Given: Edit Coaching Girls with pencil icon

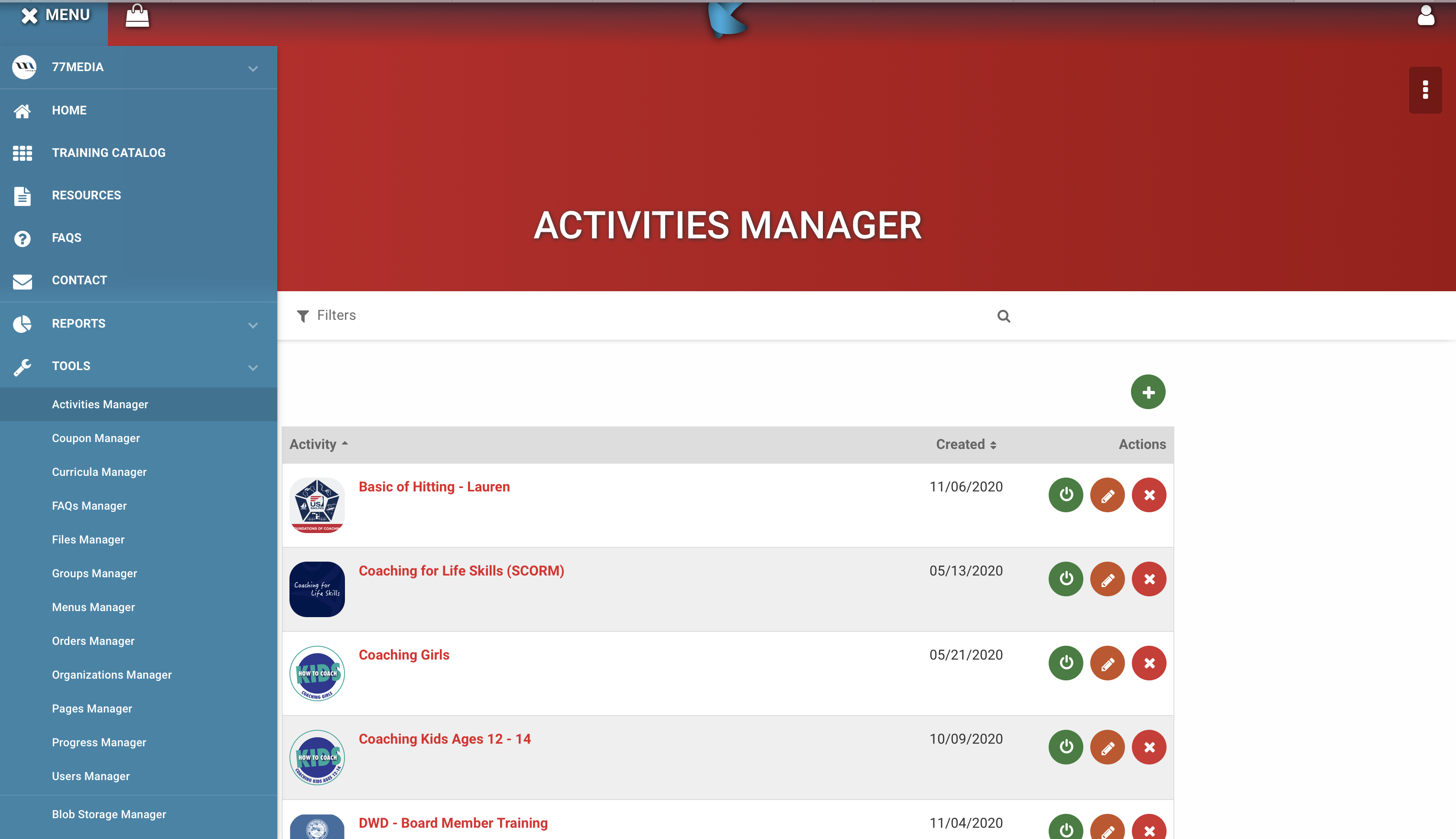Looking at the screenshot, I should [x=1107, y=663].
